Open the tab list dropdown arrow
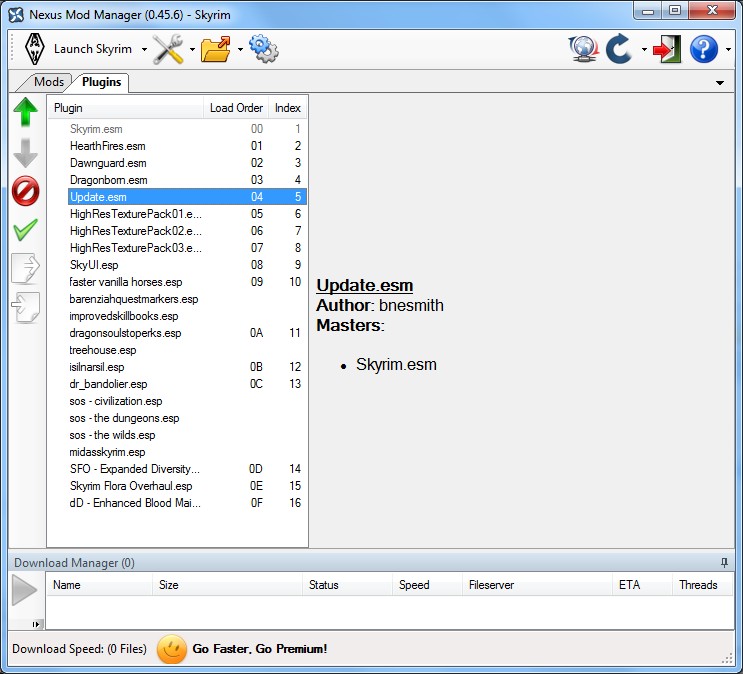 click(x=720, y=83)
